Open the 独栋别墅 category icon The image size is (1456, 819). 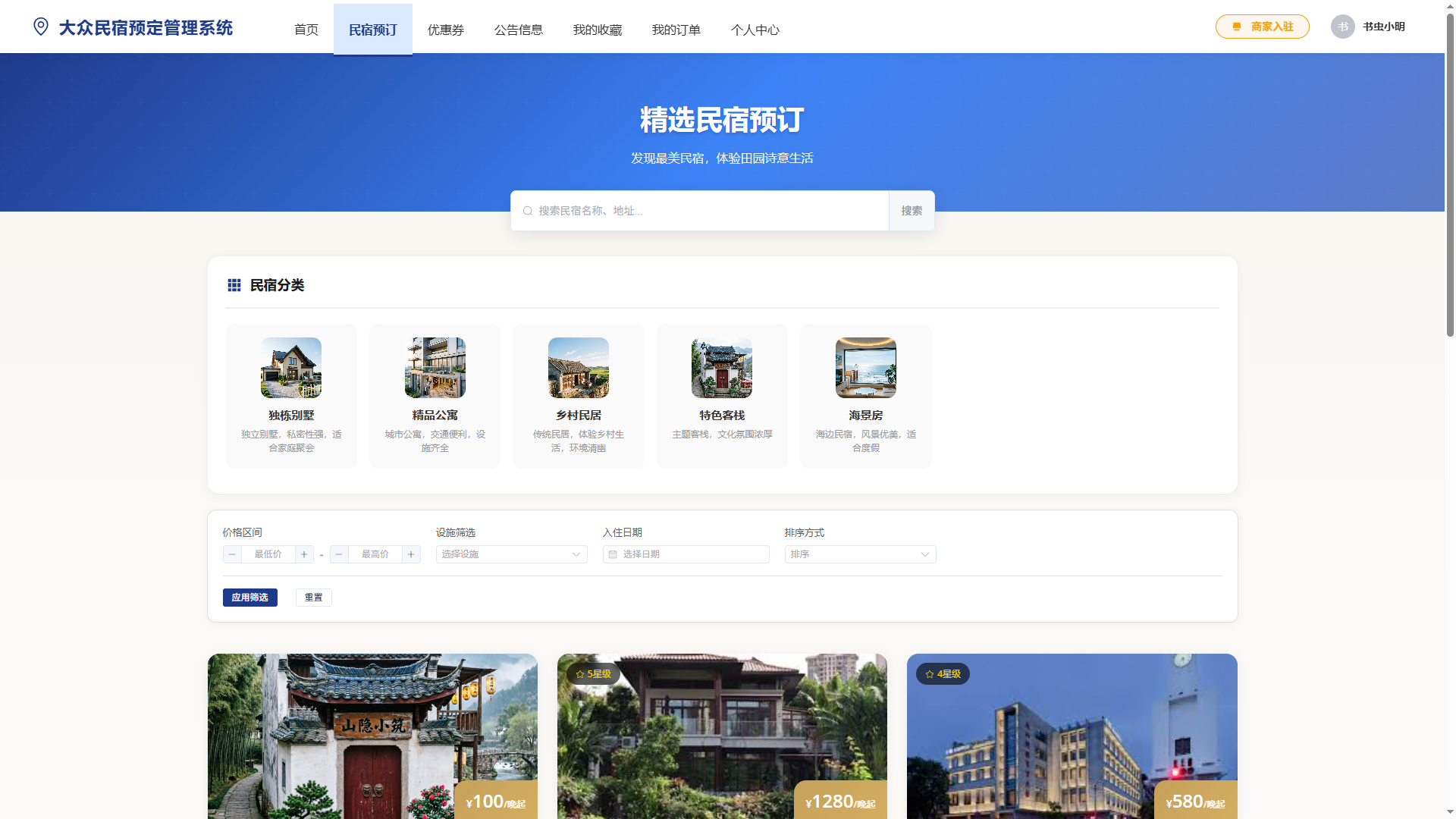[x=291, y=368]
